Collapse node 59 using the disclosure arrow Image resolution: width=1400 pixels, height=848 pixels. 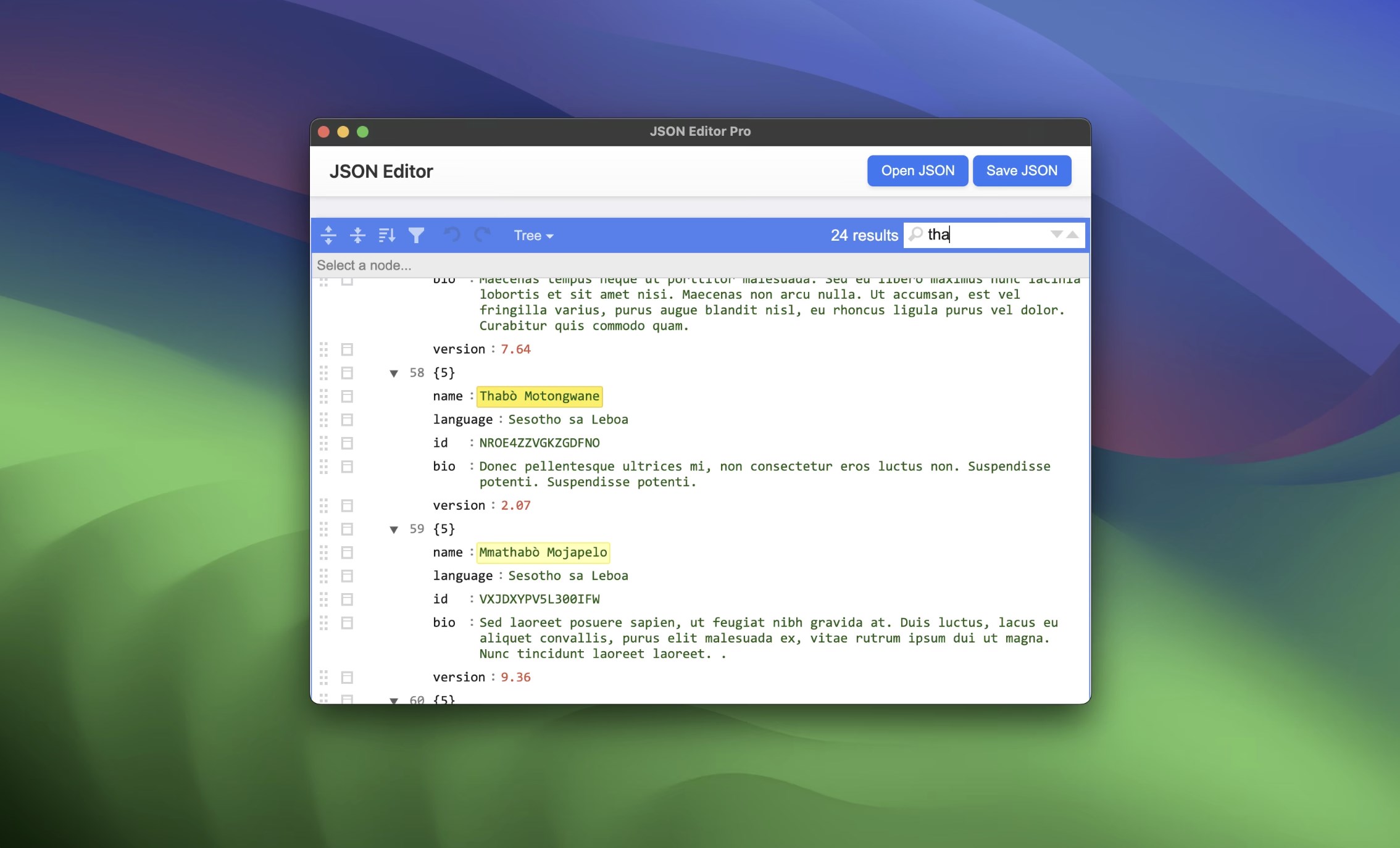click(x=394, y=529)
